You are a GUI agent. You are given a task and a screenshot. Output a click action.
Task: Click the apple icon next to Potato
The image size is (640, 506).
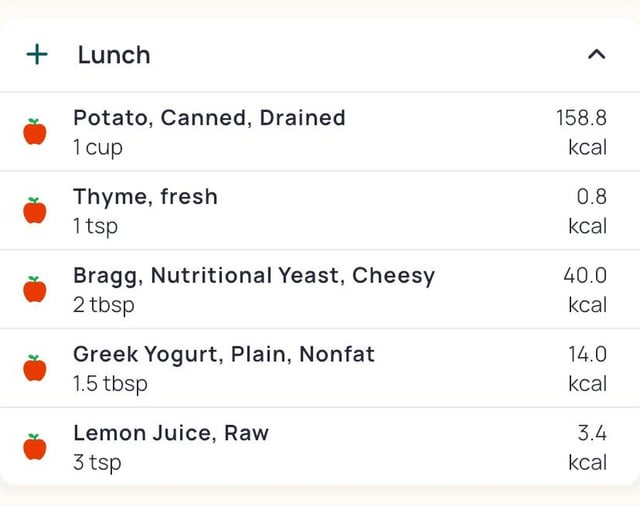pos(35,131)
